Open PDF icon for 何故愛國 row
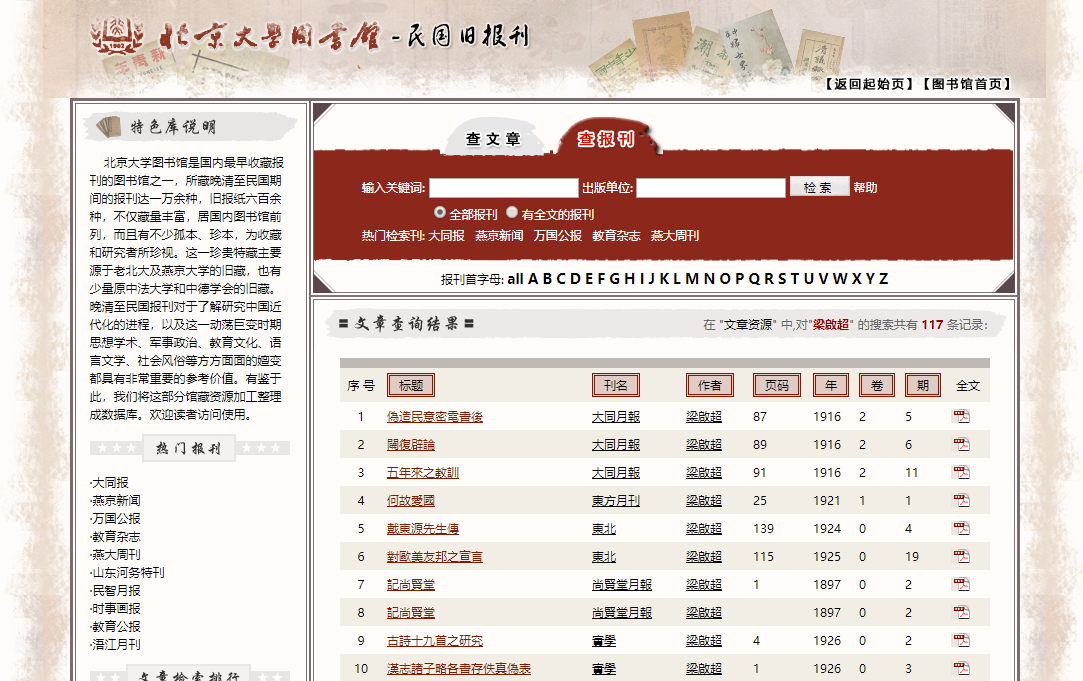 (x=961, y=500)
